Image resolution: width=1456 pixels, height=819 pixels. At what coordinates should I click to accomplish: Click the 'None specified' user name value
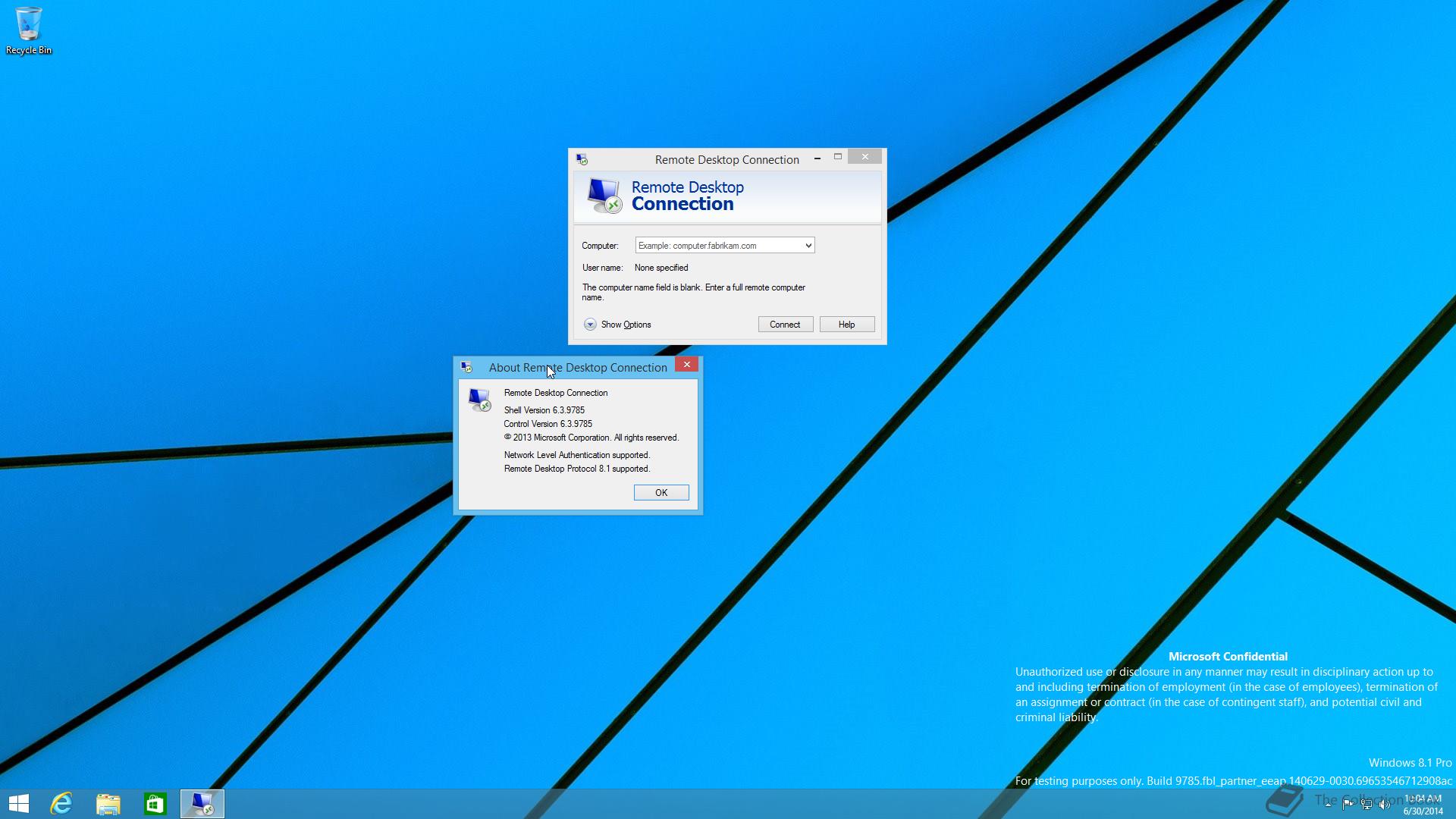point(661,268)
